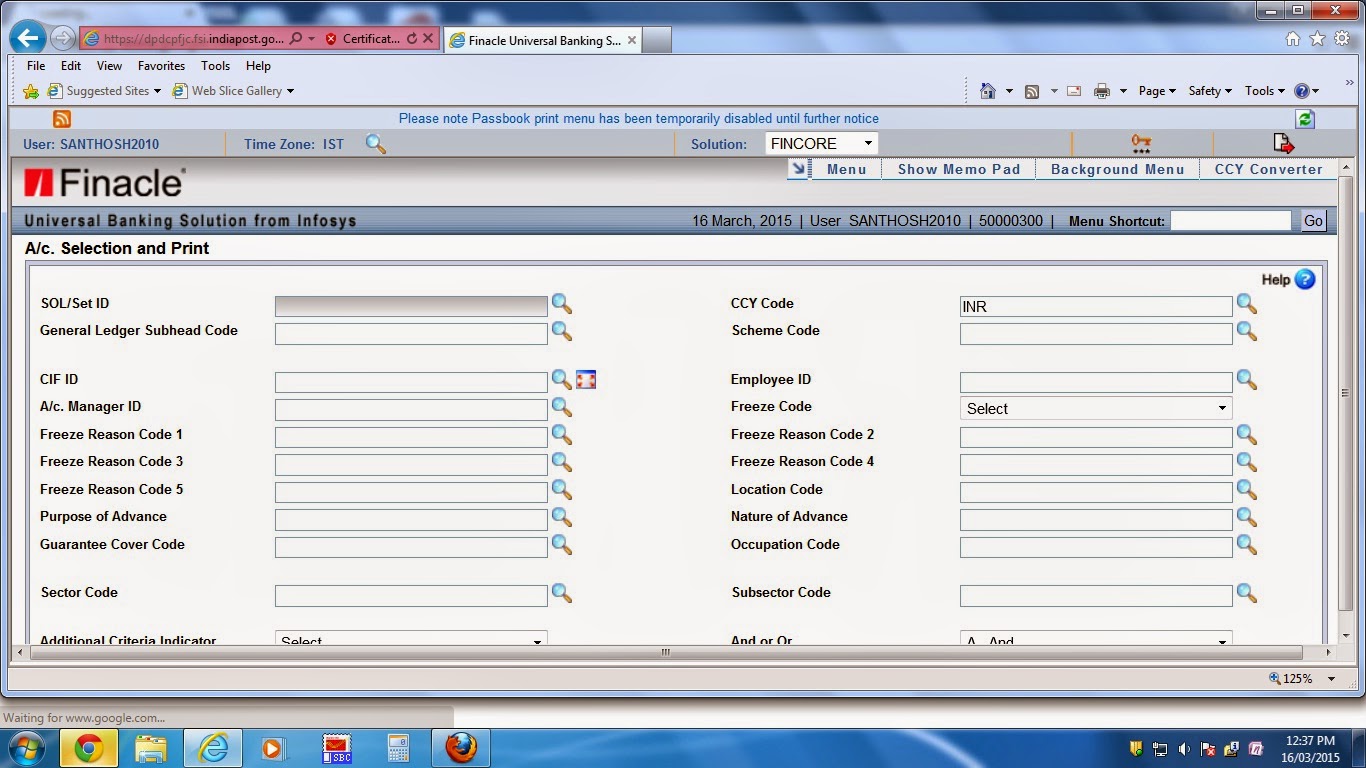Open lookup for A/c. Manager ID
The image size is (1366, 768).
point(562,407)
